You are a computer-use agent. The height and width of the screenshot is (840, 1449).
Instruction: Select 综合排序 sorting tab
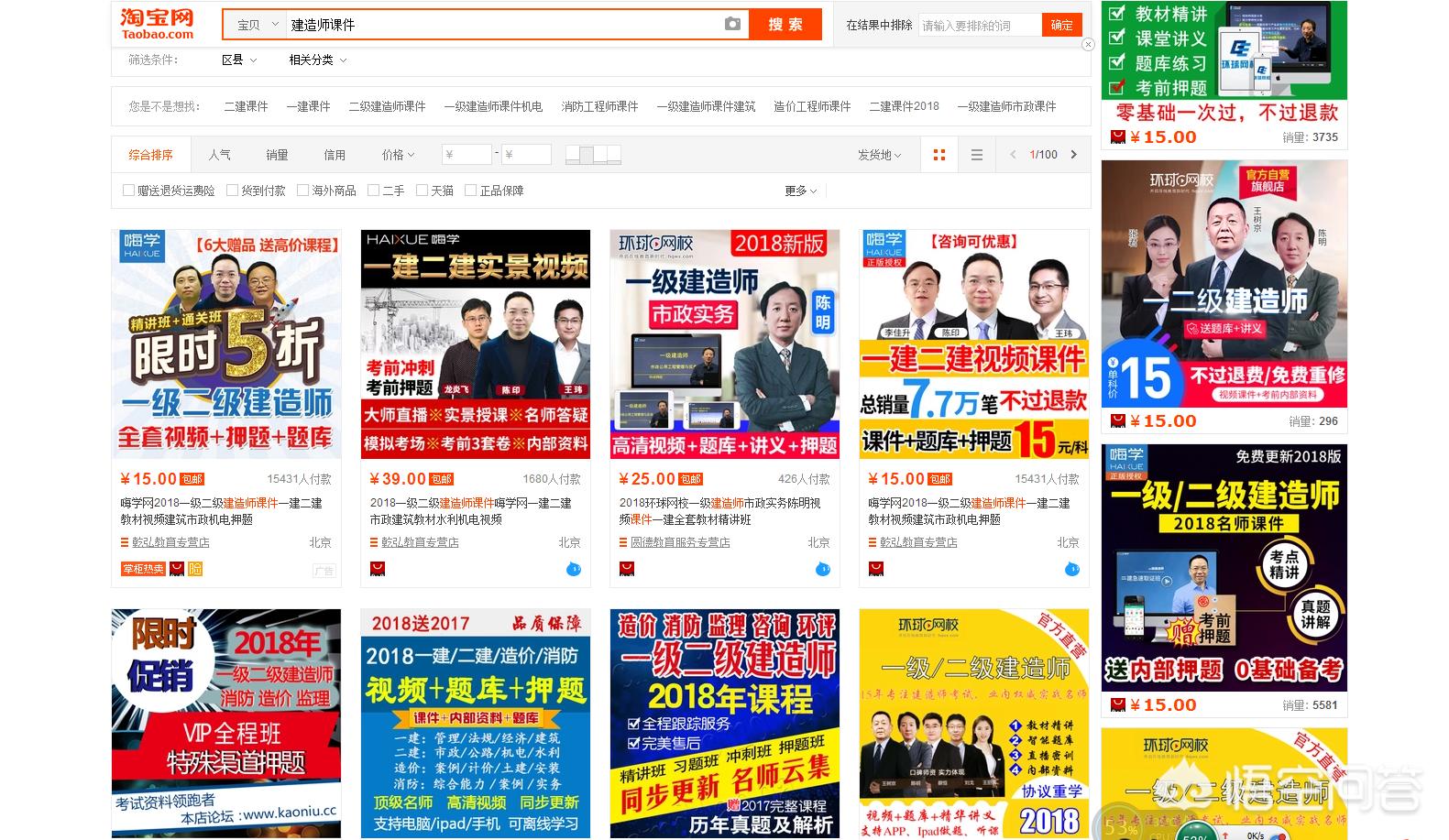pos(151,155)
